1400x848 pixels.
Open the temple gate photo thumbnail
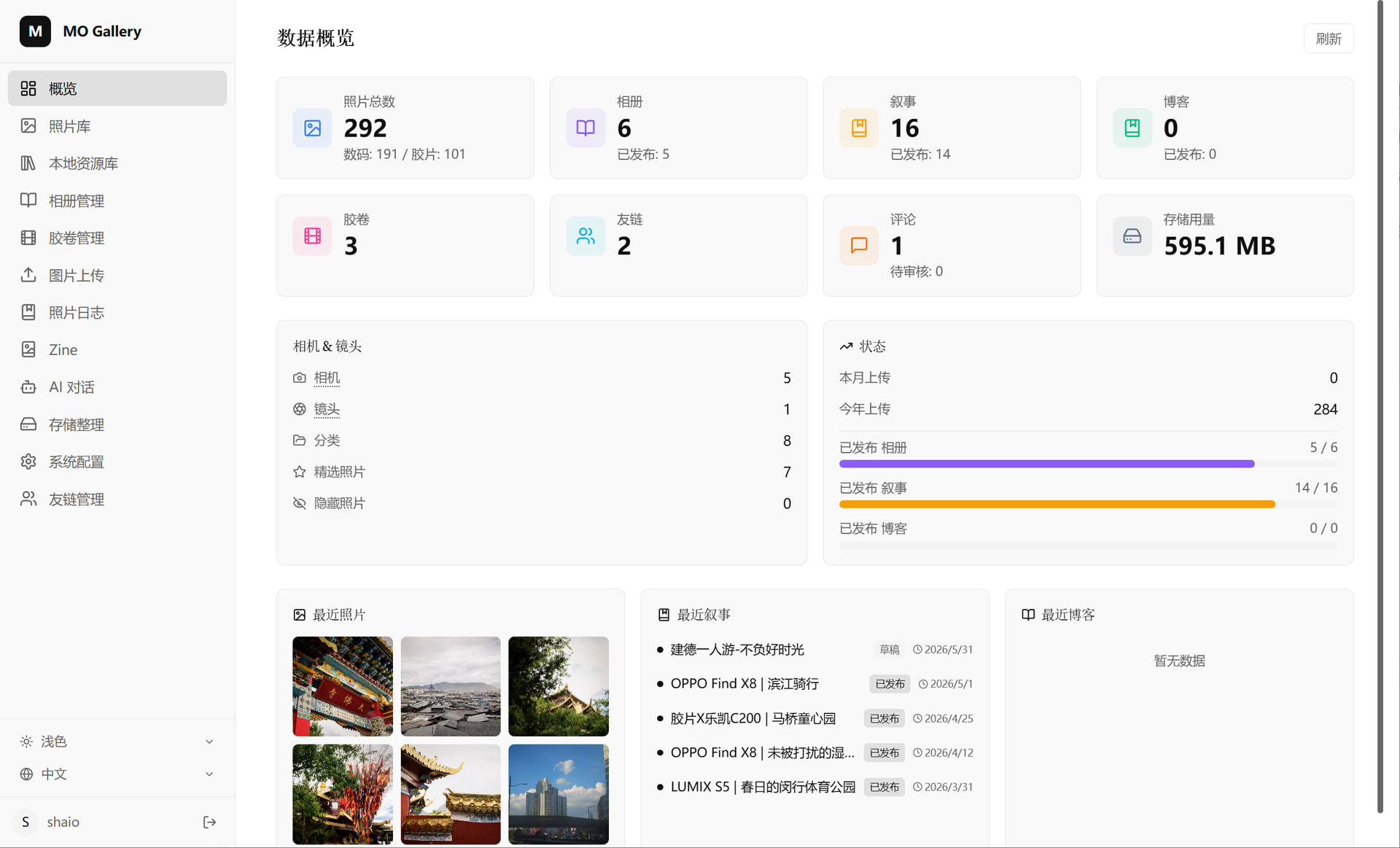[343, 686]
